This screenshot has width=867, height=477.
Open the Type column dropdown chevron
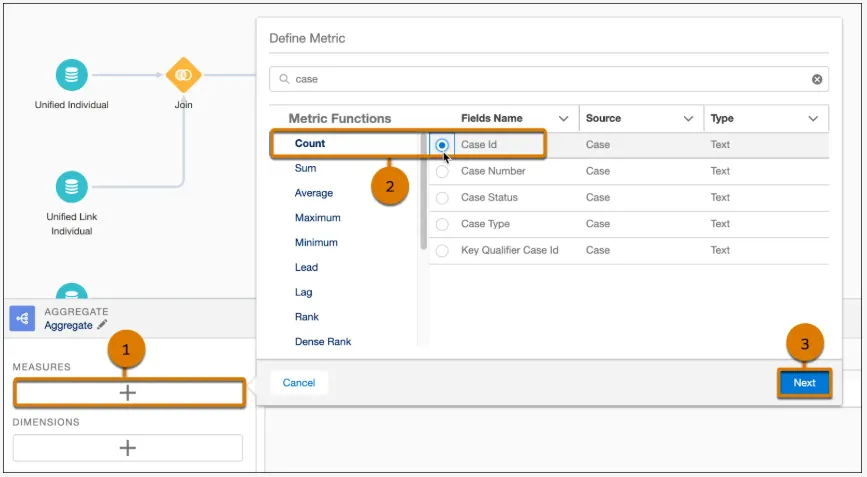coord(813,119)
